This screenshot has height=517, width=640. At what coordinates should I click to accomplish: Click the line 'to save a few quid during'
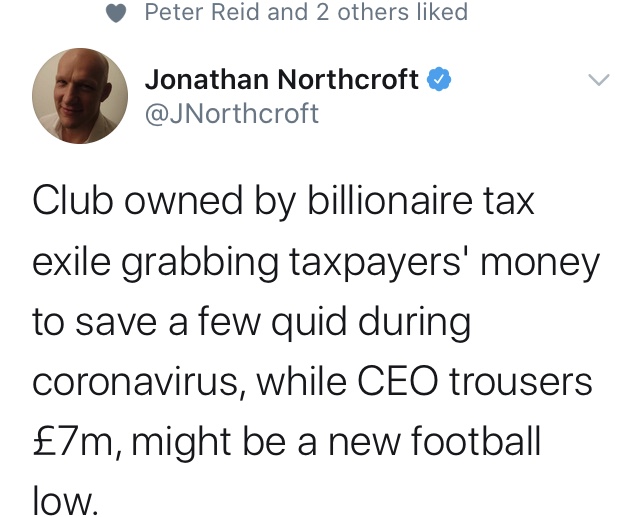251,322
